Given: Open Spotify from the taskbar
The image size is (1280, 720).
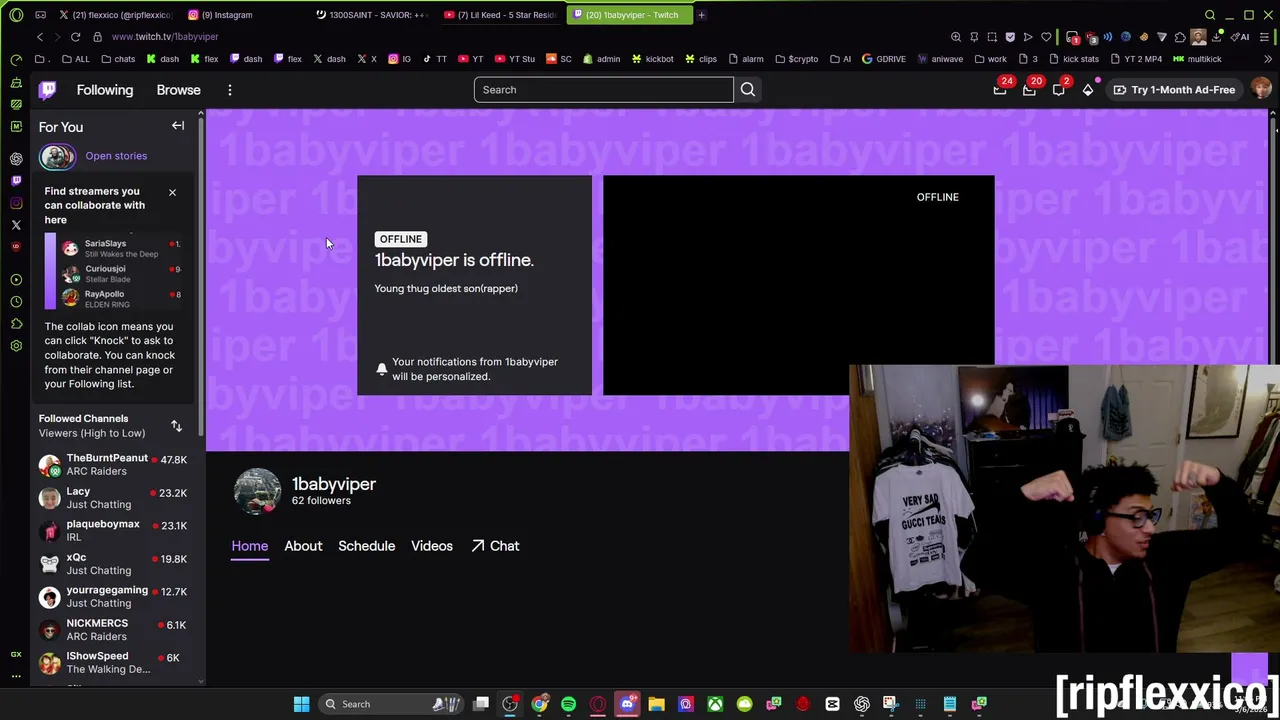Looking at the screenshot, I should click(568, 704).
